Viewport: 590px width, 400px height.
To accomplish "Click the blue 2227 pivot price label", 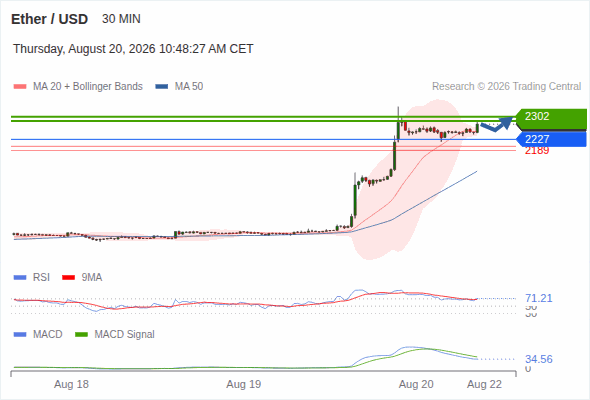I will click(551, 139).
